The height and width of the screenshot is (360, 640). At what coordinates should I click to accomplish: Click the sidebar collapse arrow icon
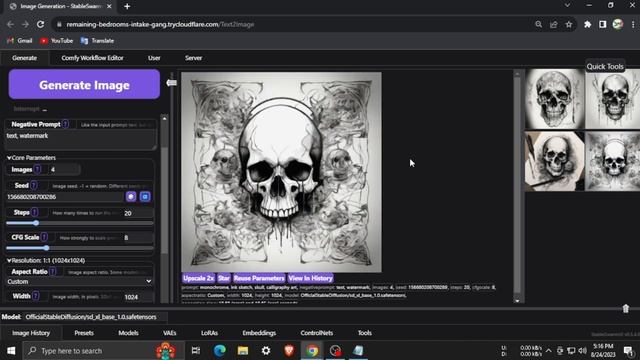tap(171, 83)
